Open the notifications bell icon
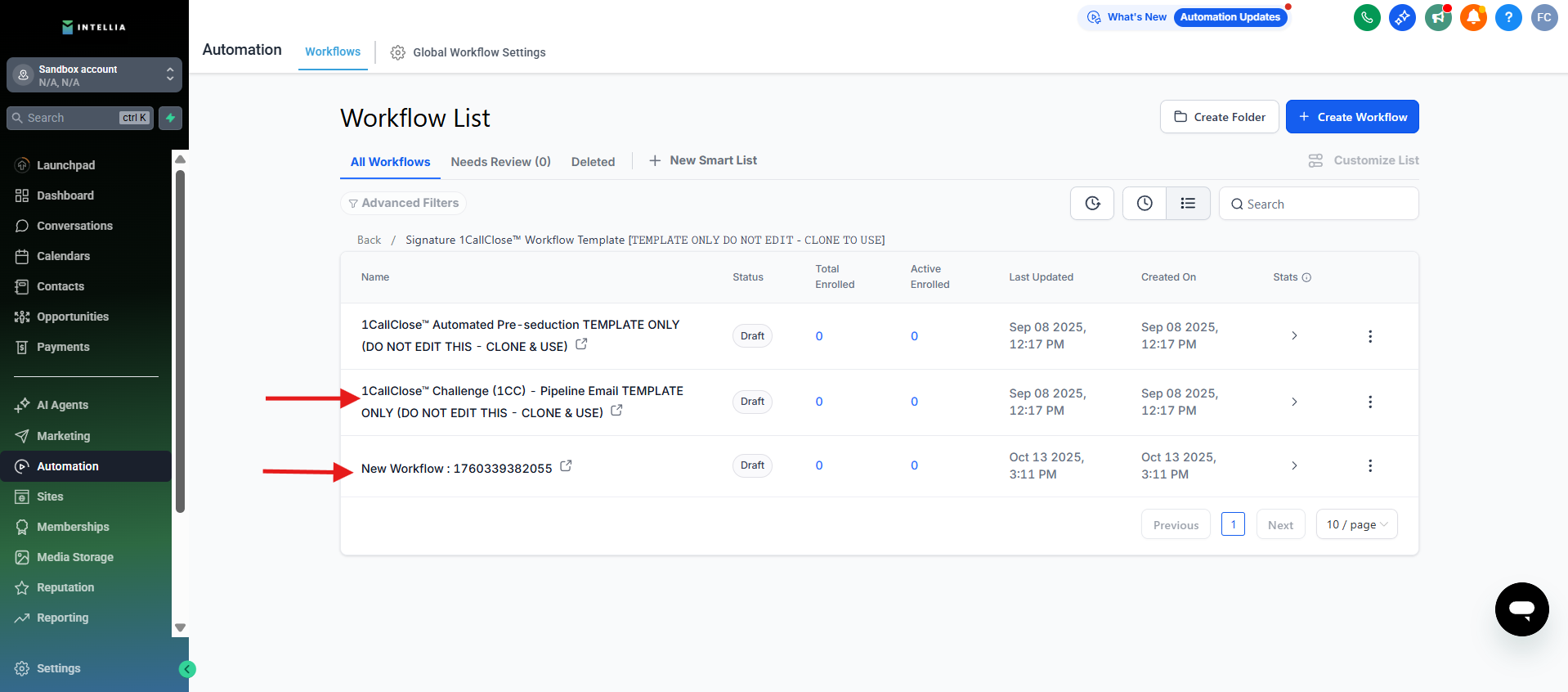The width and height of the screenshot is (1568, 692). coord(1473,17)
